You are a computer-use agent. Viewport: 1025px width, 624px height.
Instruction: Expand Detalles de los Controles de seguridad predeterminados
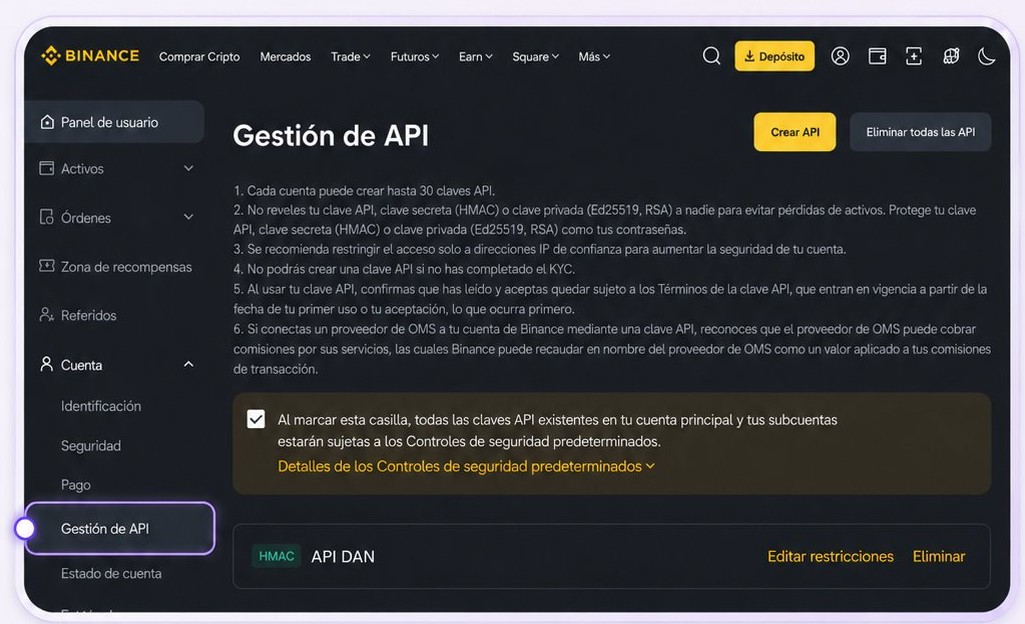[x=466, y=466]
